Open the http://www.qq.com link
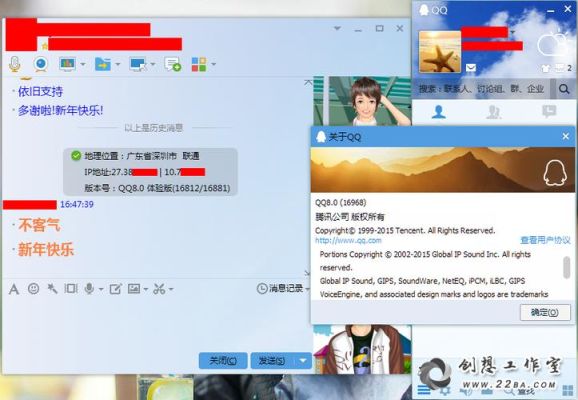The width and height of the screenshot is (578, 400). tap(348, 241)
